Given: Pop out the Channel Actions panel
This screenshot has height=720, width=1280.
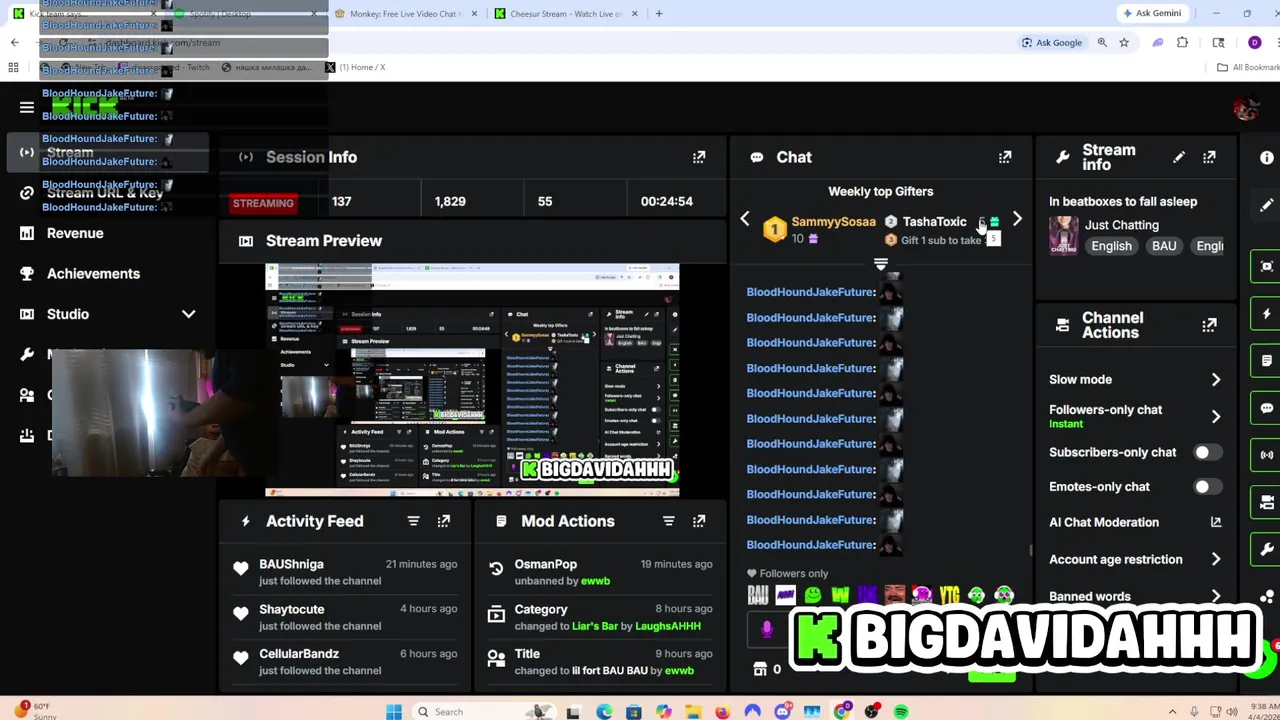Looking at the screenshot, I should pos(1209,325).
